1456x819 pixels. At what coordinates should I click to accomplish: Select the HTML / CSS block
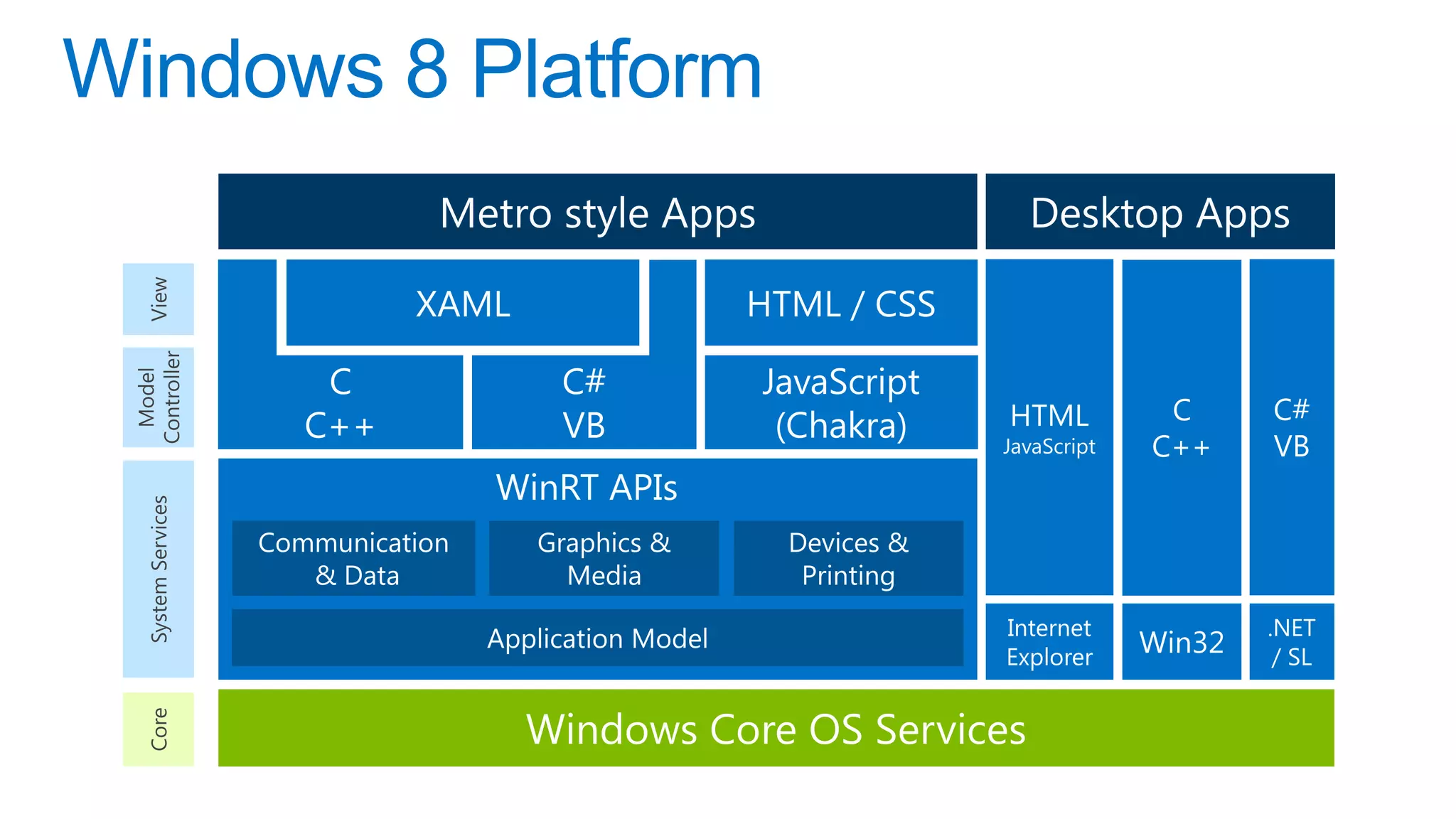pos(840,304)
